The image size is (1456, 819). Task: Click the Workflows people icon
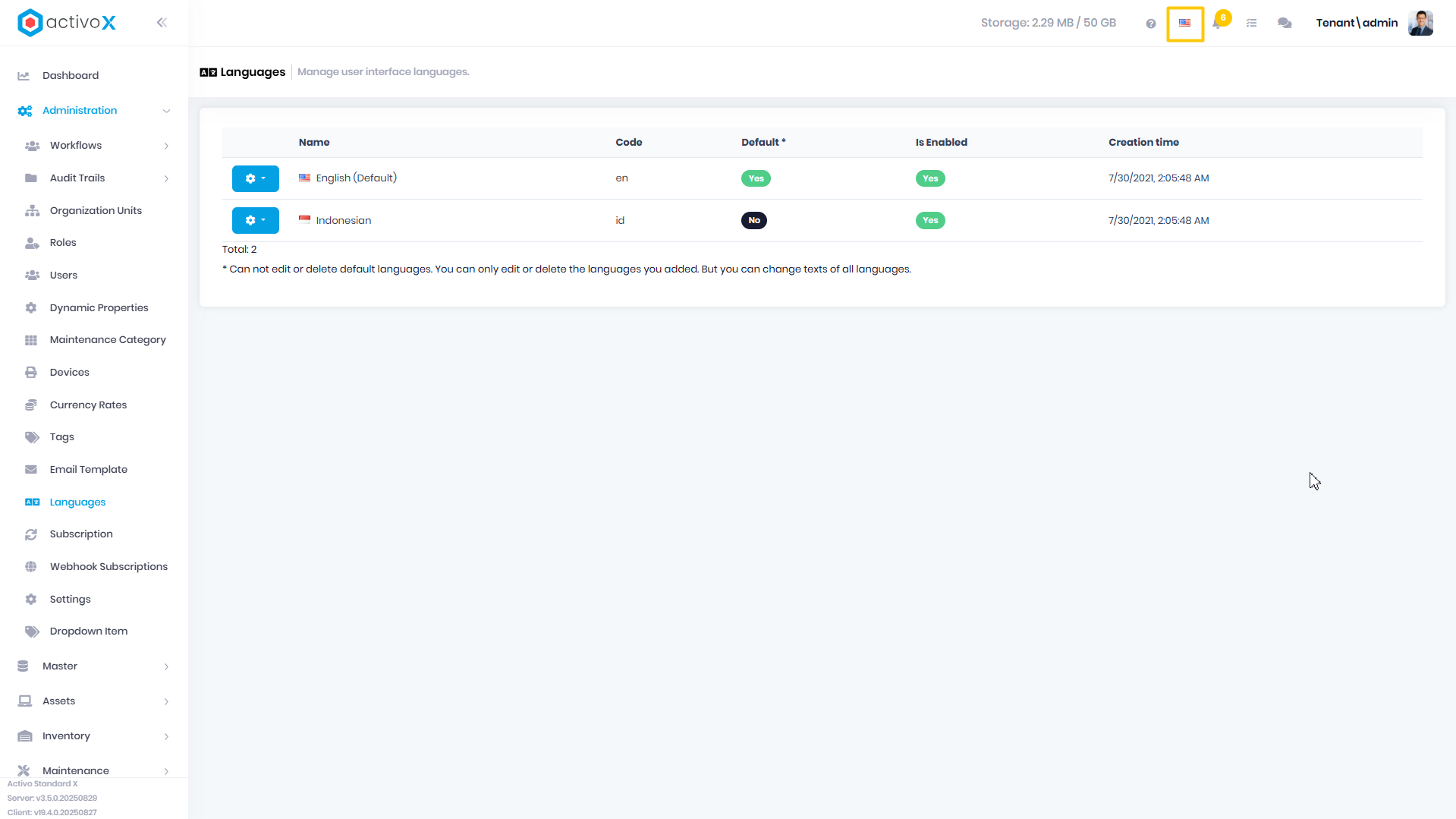[x=32, y=146]
